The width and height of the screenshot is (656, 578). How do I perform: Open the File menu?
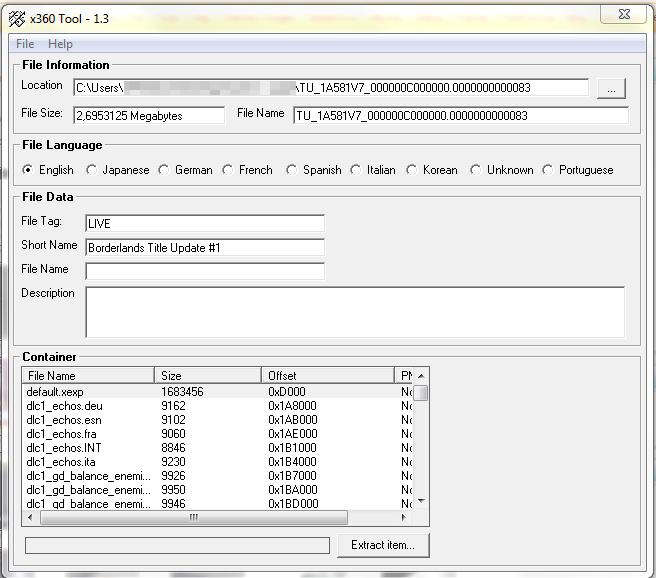pyautogui.click(x=25, y=44)
